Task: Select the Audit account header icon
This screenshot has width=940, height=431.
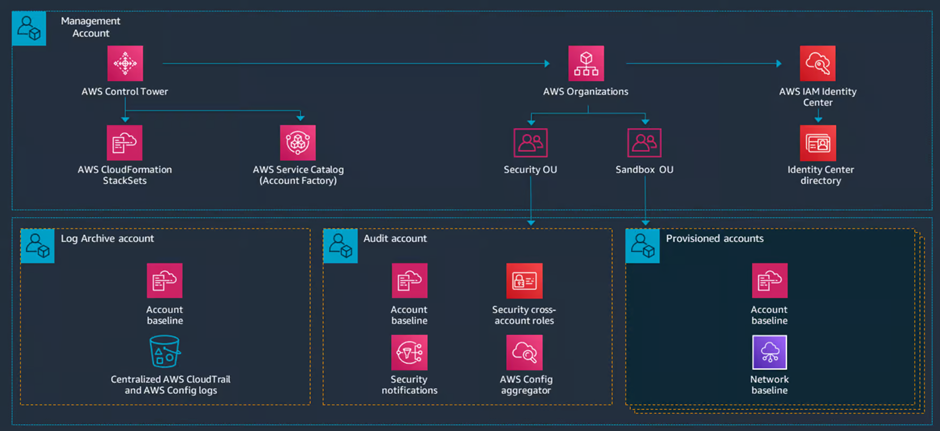Action: point(340,246)
